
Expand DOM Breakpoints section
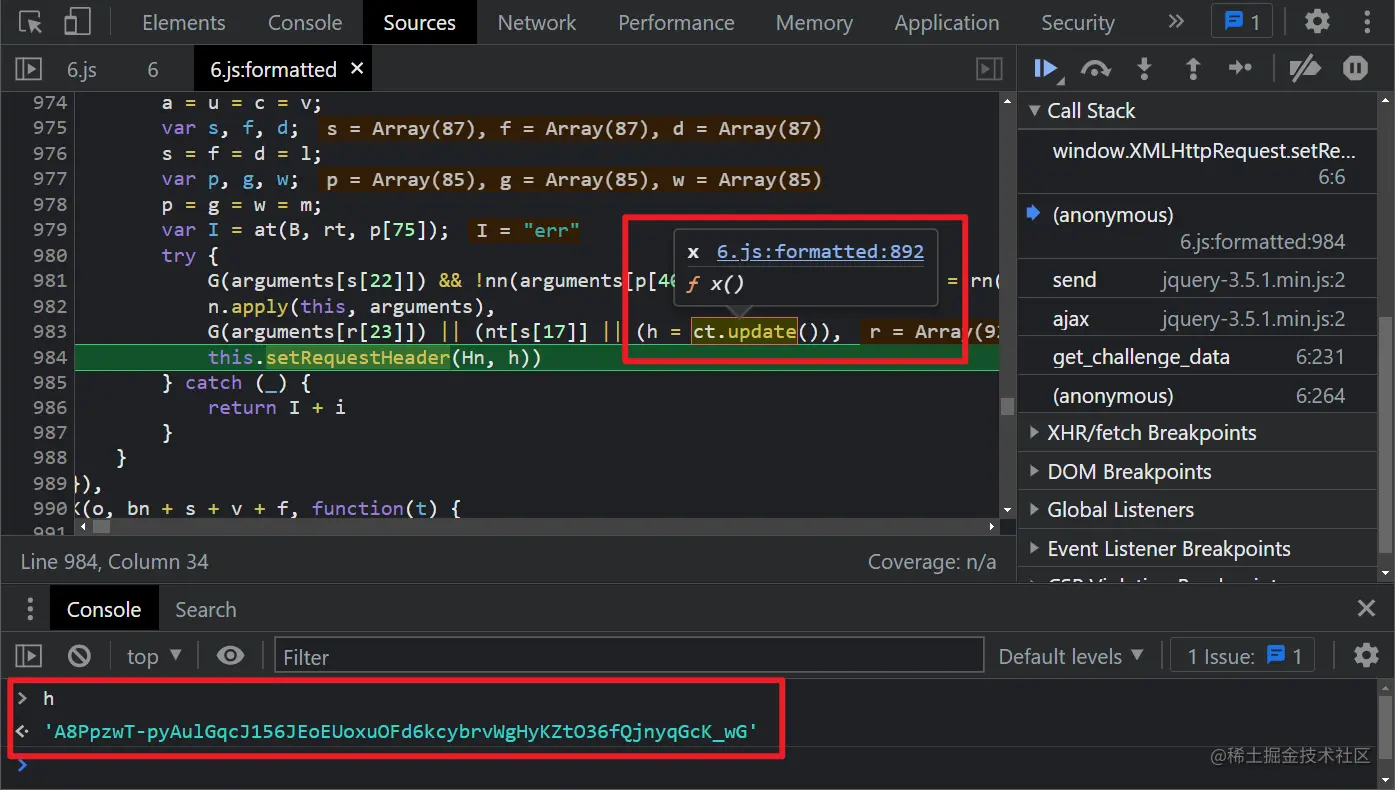(x=1197, y=472)
